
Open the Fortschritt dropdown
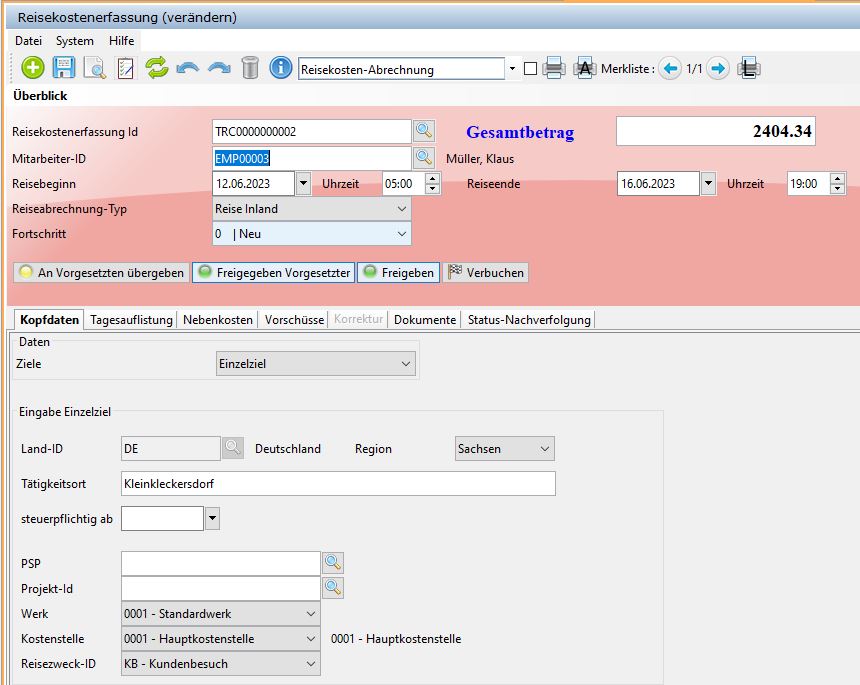402,234
